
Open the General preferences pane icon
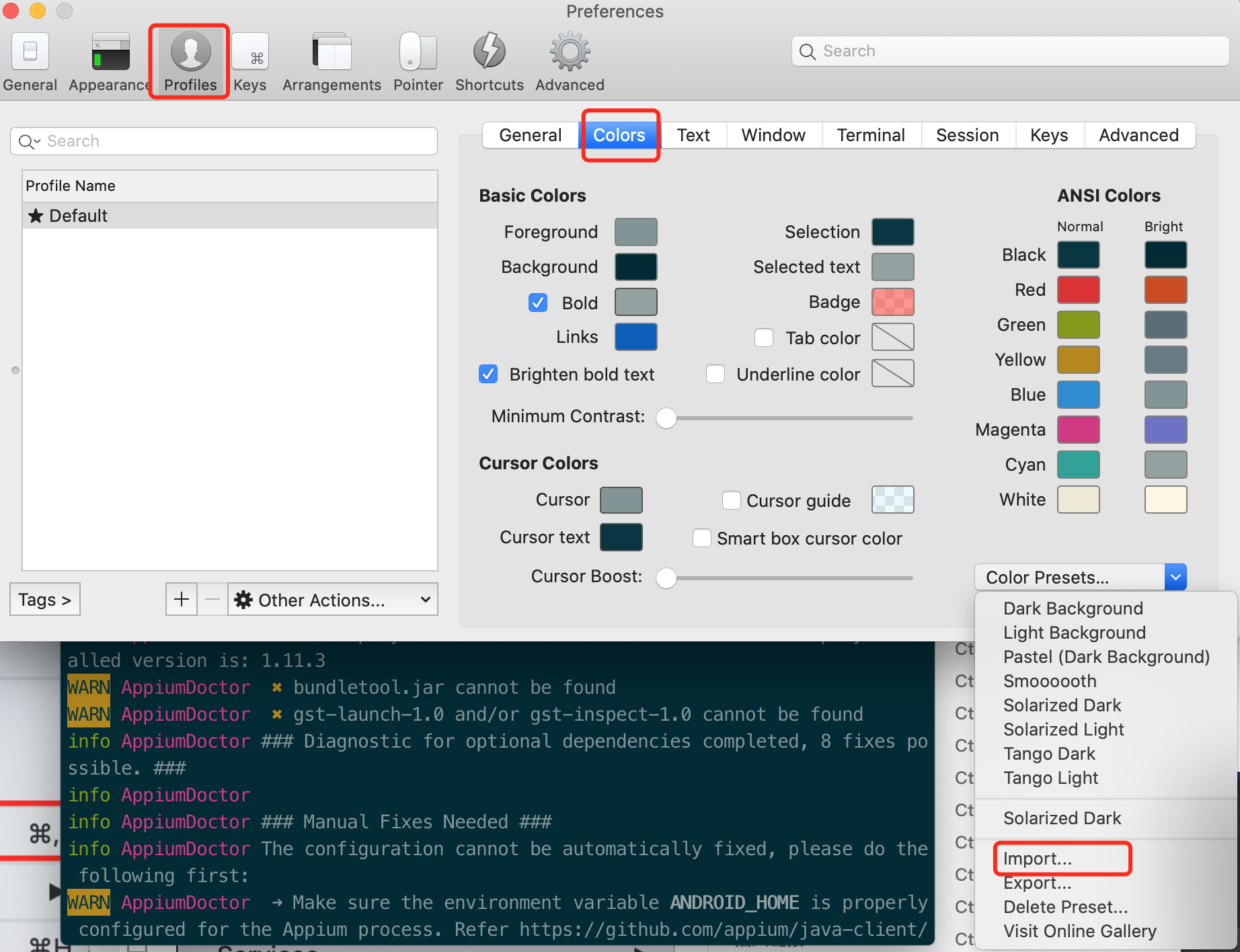tap(30, 52)
